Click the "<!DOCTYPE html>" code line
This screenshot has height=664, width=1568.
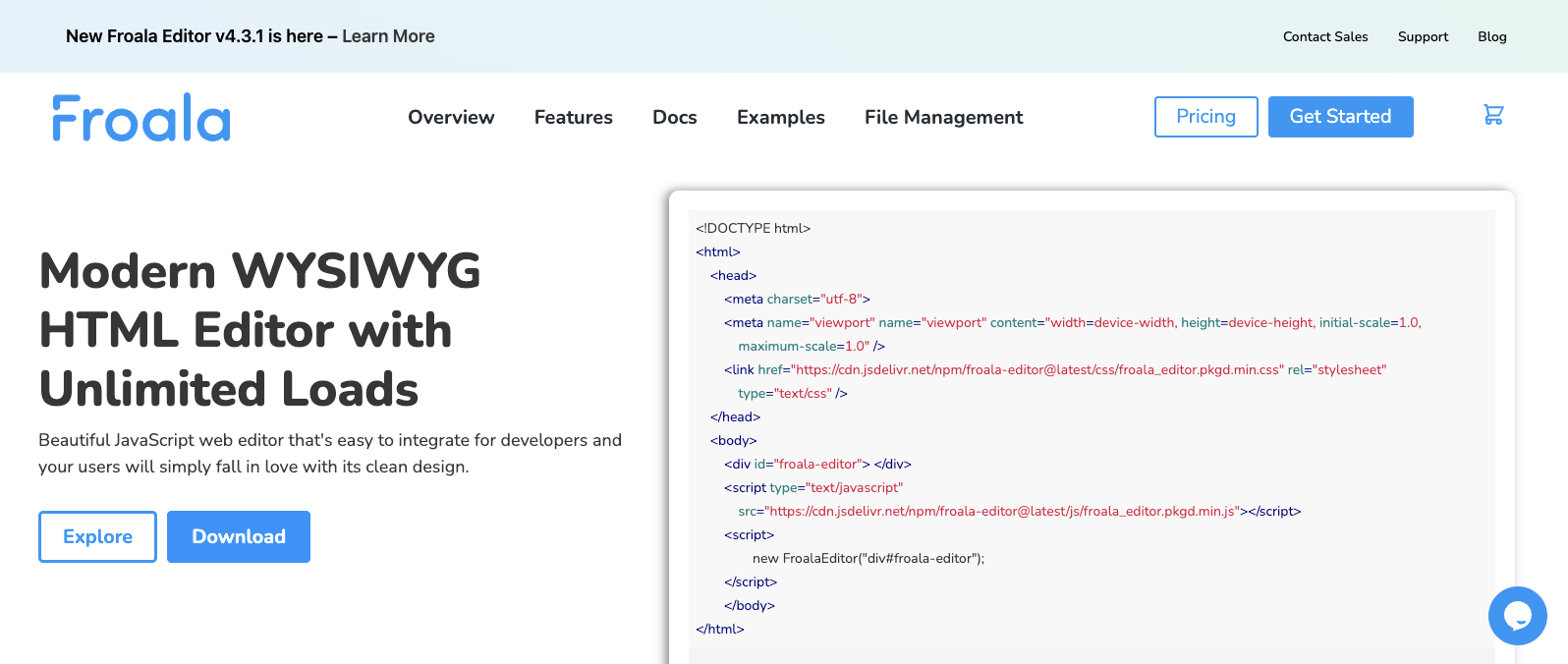coord(754,228)
